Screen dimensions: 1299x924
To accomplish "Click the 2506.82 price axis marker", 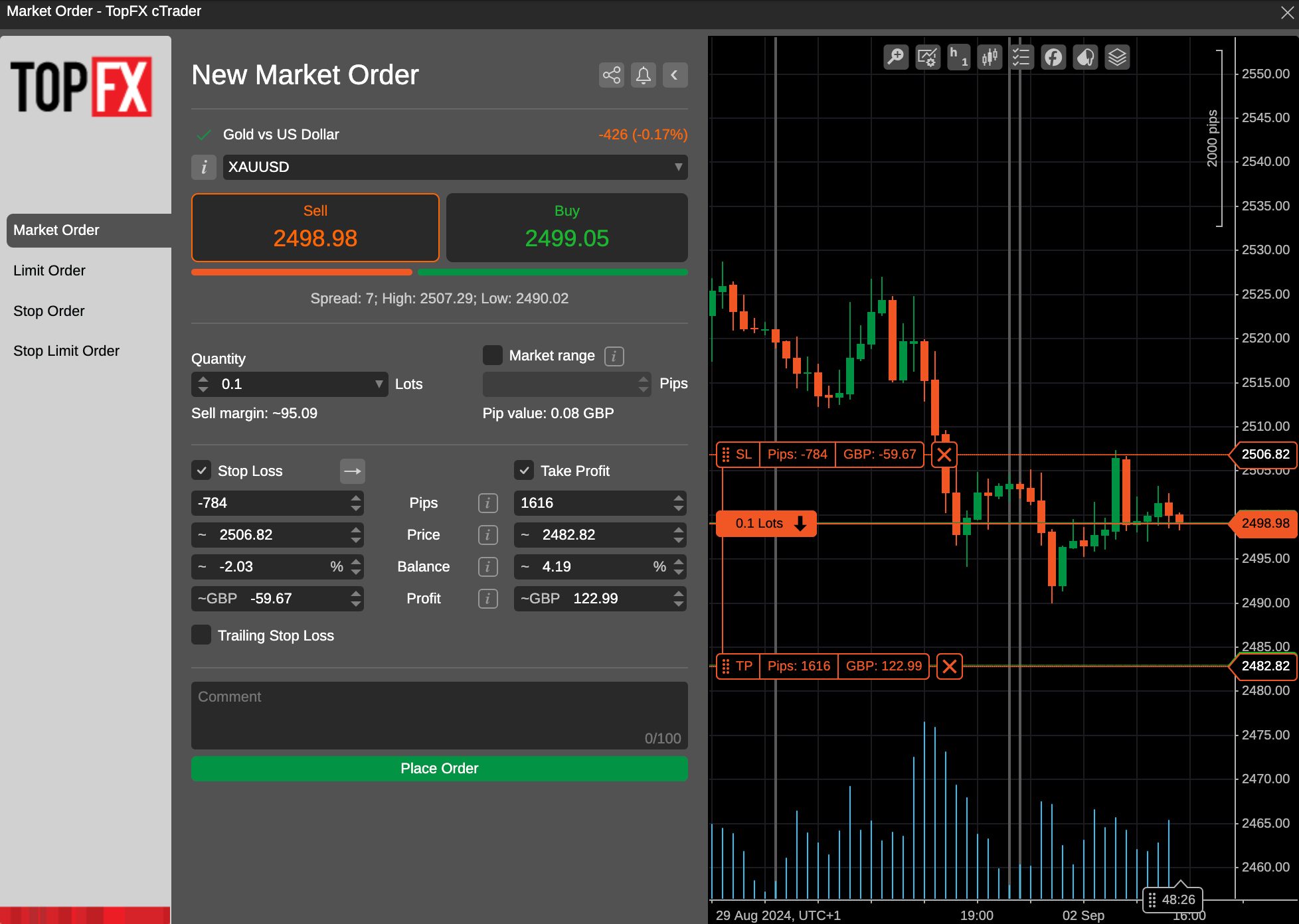I will pos(1264,455).
